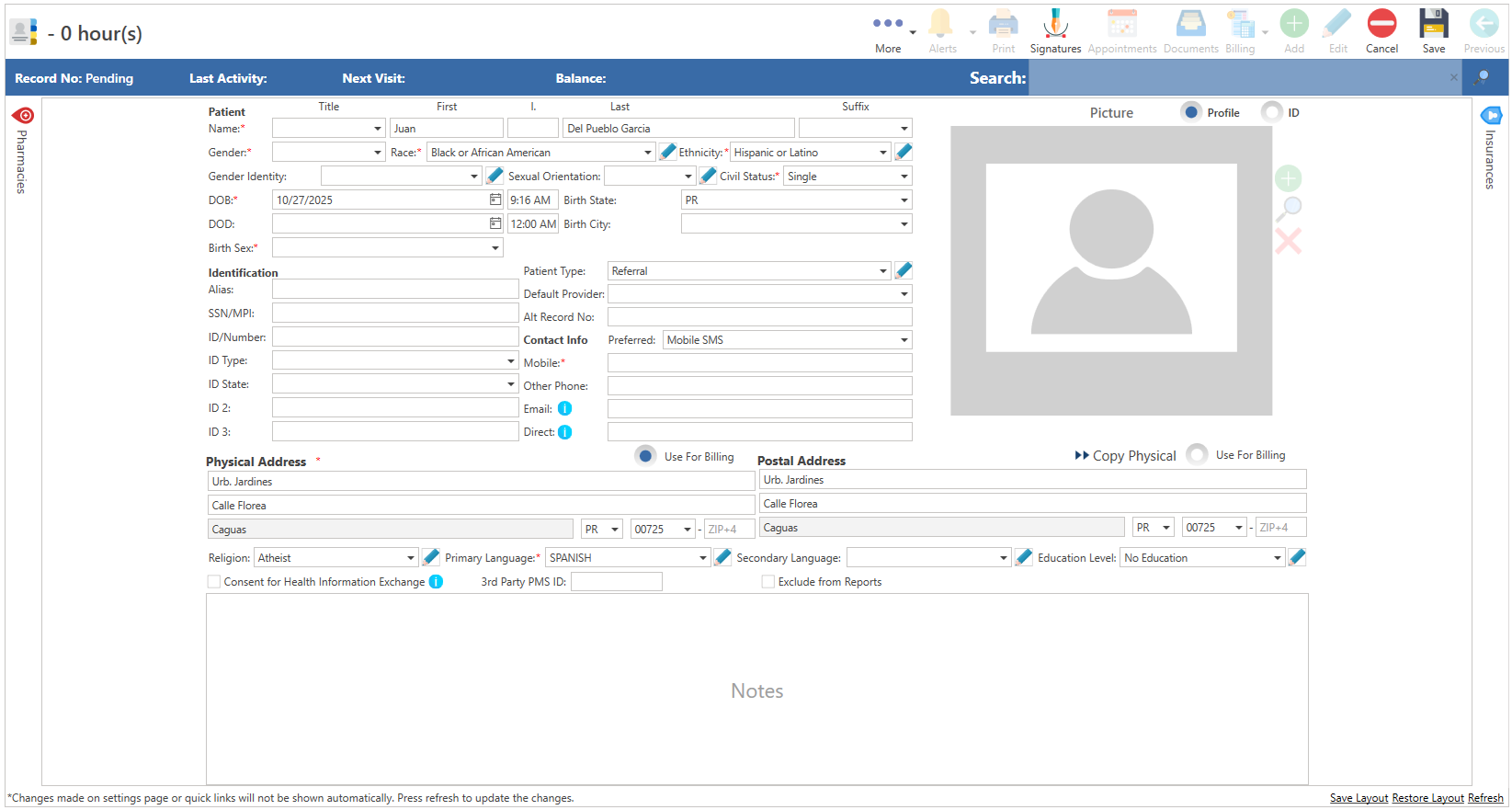
Task: Open the More options menu
Action: [x=888, y=32]
